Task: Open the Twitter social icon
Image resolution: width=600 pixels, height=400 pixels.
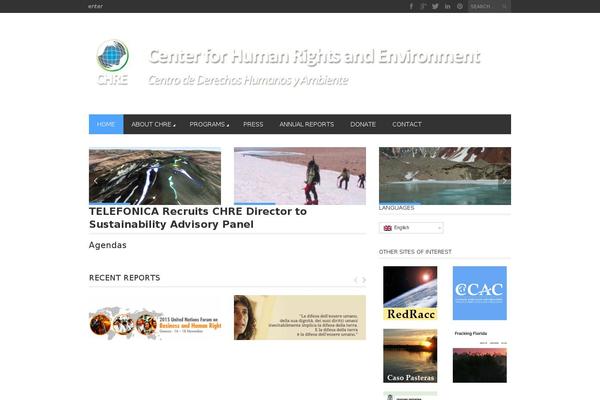Action: (435, 6)
